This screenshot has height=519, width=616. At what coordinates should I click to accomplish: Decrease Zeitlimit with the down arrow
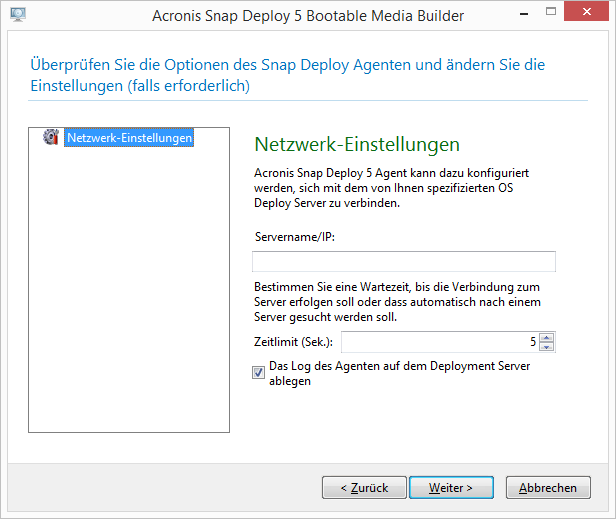[x=546, y=347]
